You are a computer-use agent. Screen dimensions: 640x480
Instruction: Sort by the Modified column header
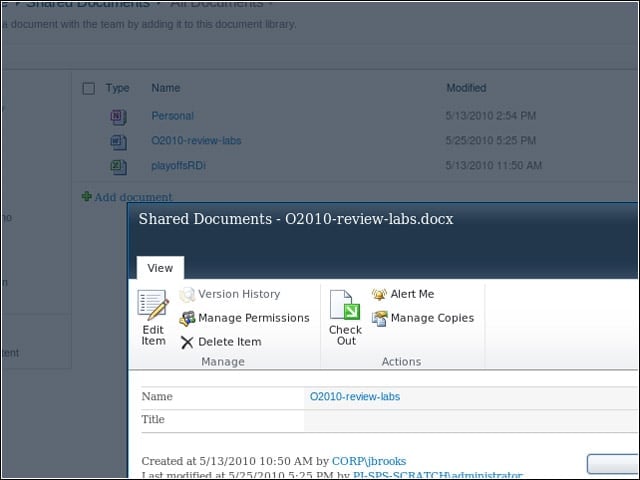point(466,88)
